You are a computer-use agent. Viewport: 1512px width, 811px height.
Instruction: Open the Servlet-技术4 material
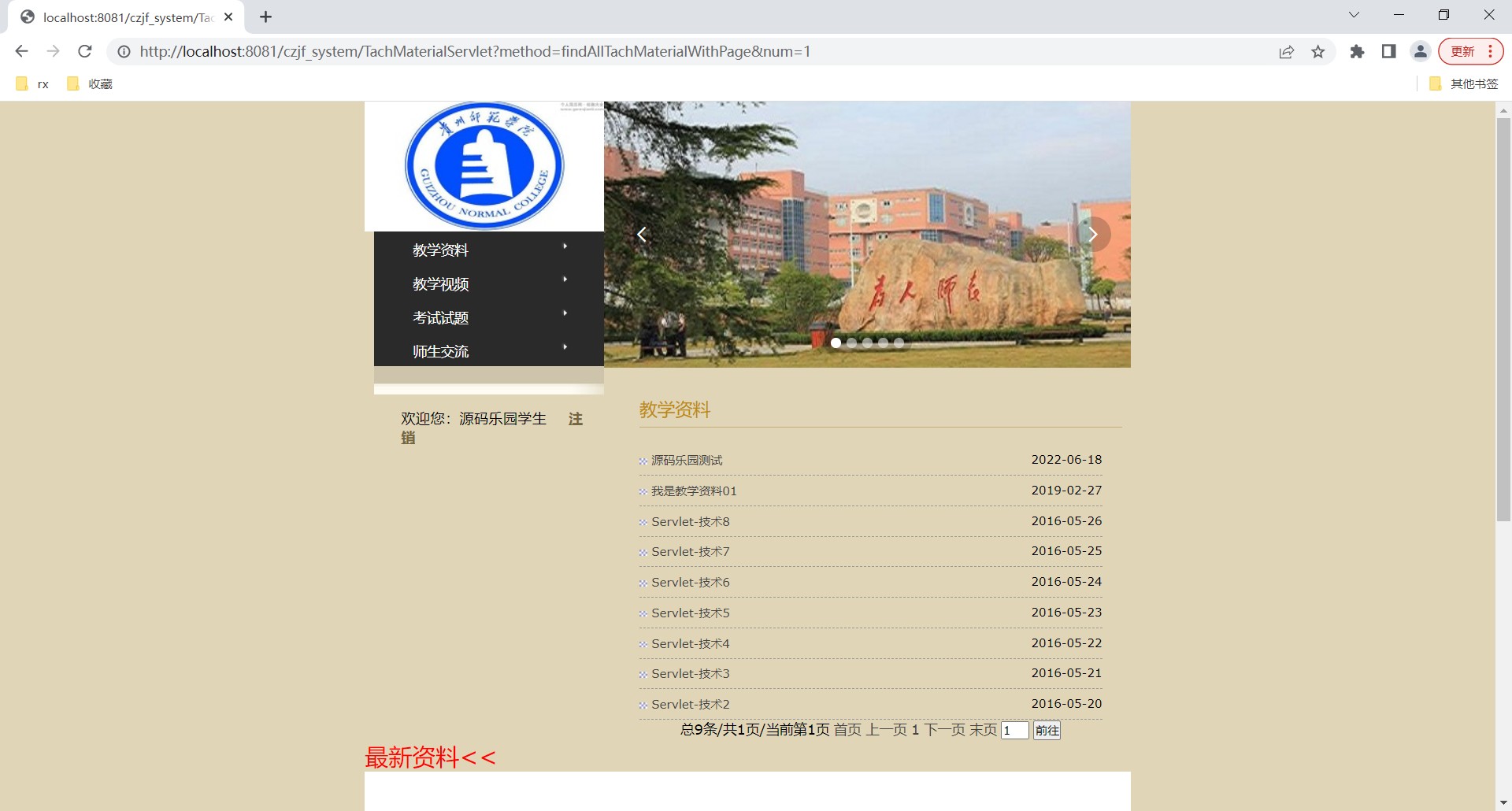click(x=691, y=644)
